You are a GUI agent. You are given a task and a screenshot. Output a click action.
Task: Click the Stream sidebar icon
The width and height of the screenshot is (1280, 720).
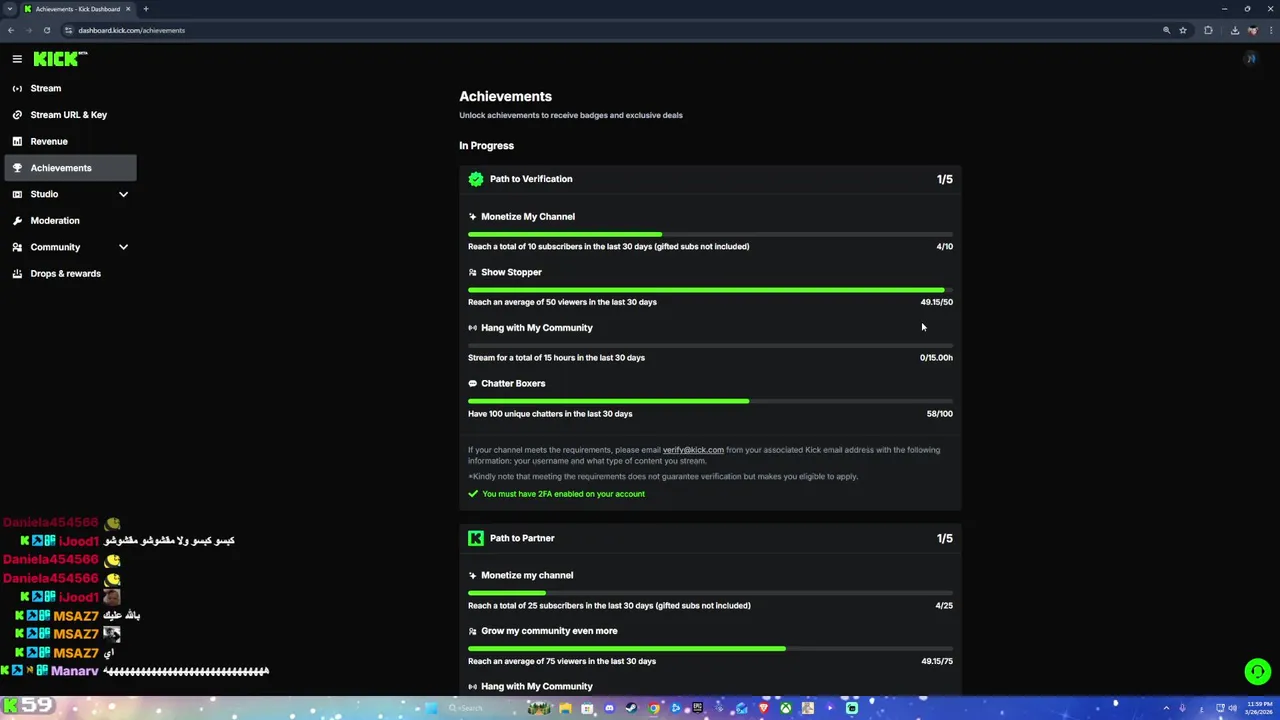point(17,88)
